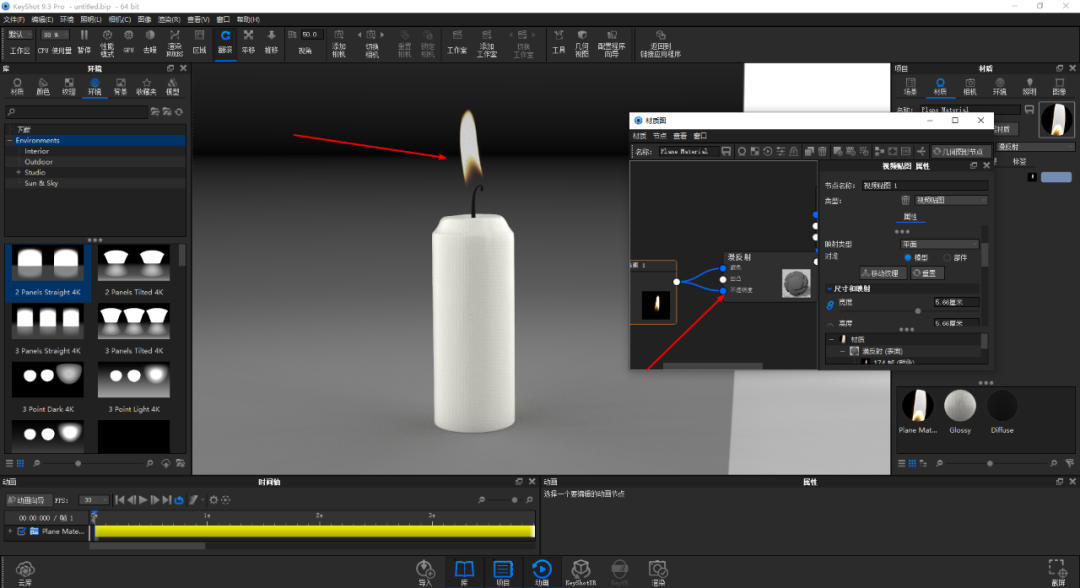Click Screenshot (截屏) at the bottom right
The width and height of the screenshot is (1080, 588).
pyautogui.click(x=1058, y=573)
